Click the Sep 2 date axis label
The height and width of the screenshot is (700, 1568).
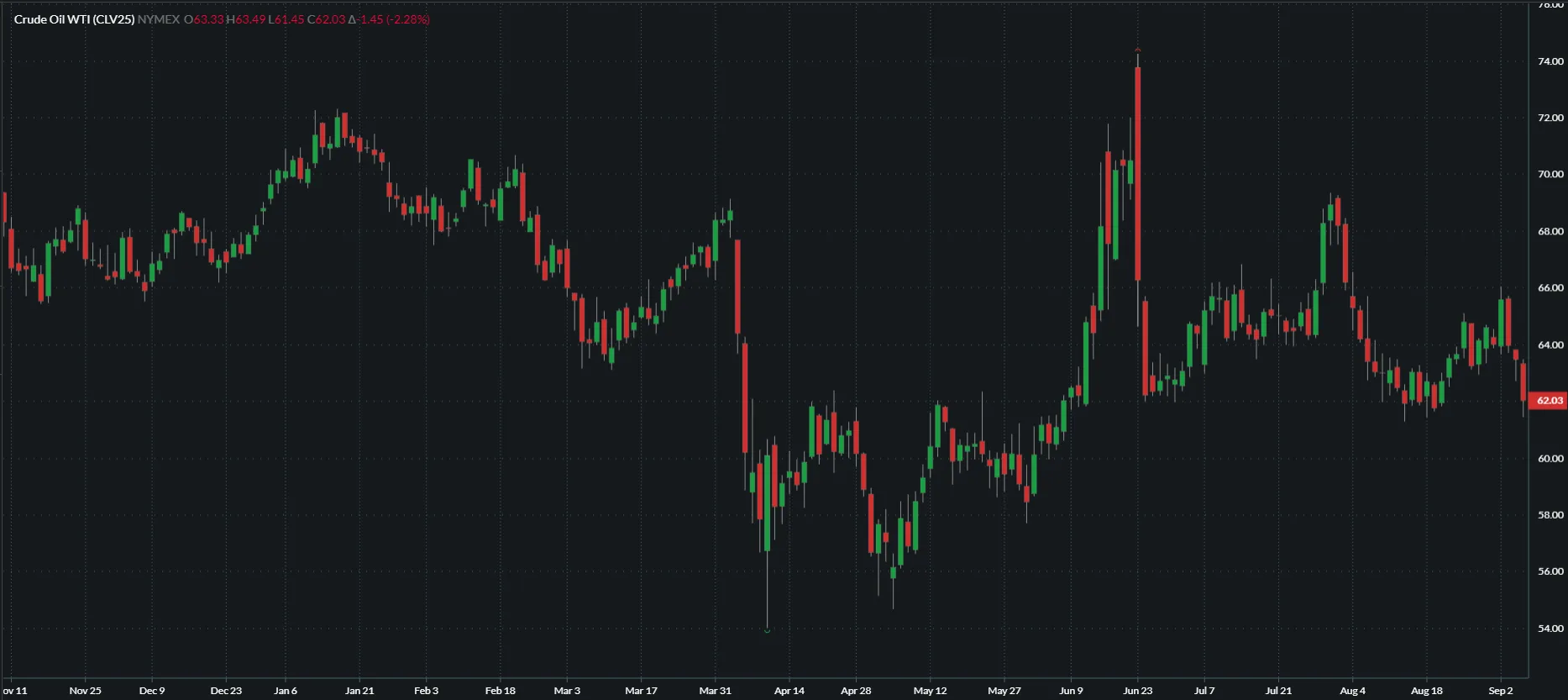point(1500,691)
